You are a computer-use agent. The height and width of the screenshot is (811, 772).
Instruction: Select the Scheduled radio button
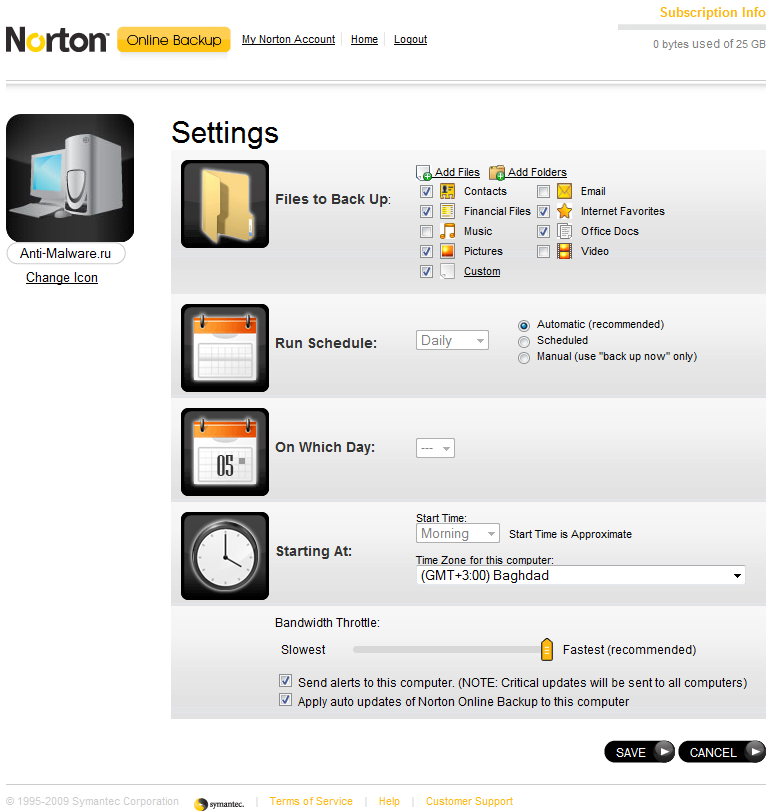pos(524,341)
